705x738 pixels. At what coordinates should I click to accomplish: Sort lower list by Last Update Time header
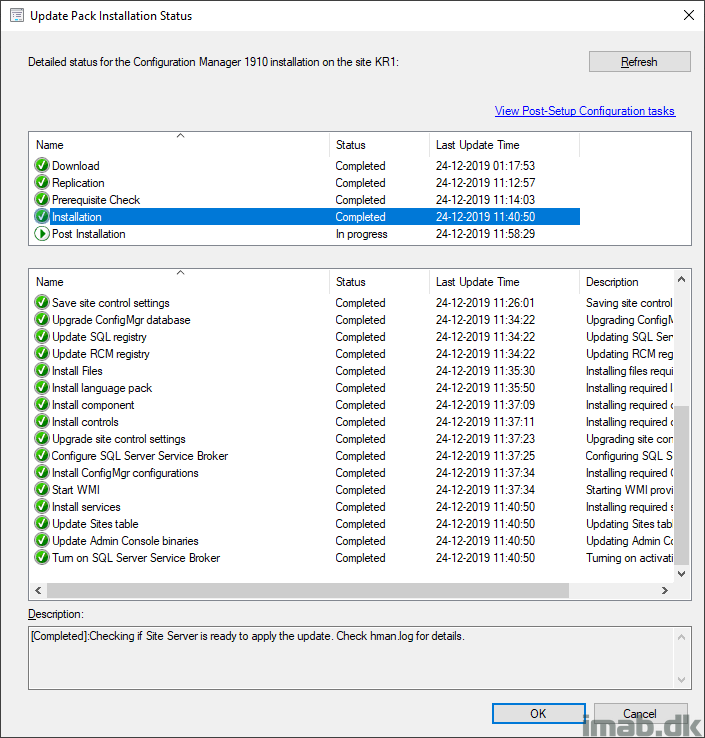[505, 281]
